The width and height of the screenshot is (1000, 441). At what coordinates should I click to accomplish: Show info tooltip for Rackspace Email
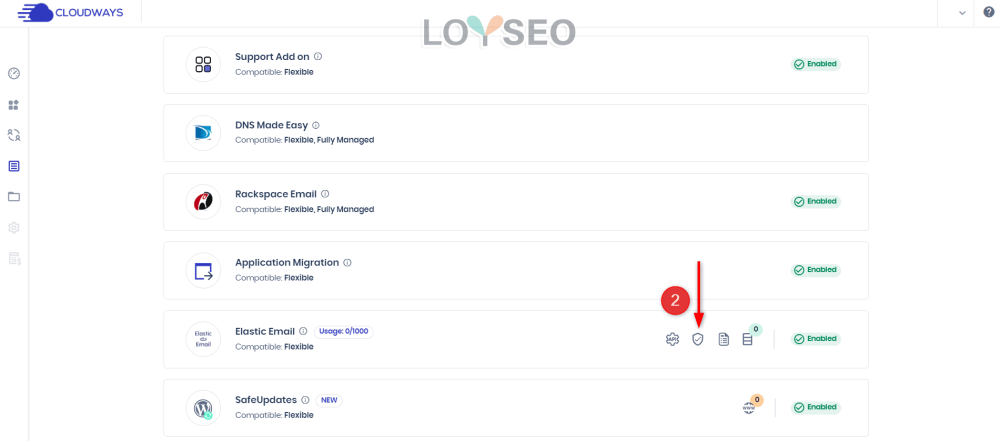325,193
